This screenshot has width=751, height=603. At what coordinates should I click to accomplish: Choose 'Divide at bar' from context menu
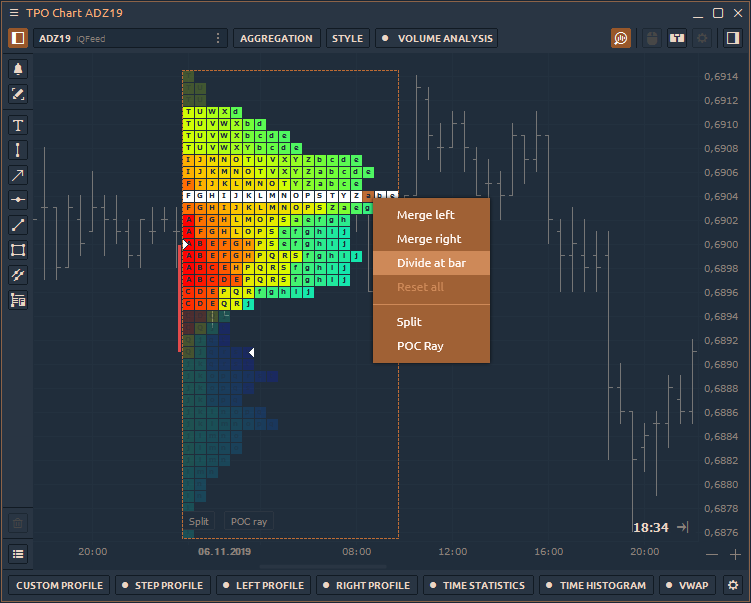[x=431, y=263]
